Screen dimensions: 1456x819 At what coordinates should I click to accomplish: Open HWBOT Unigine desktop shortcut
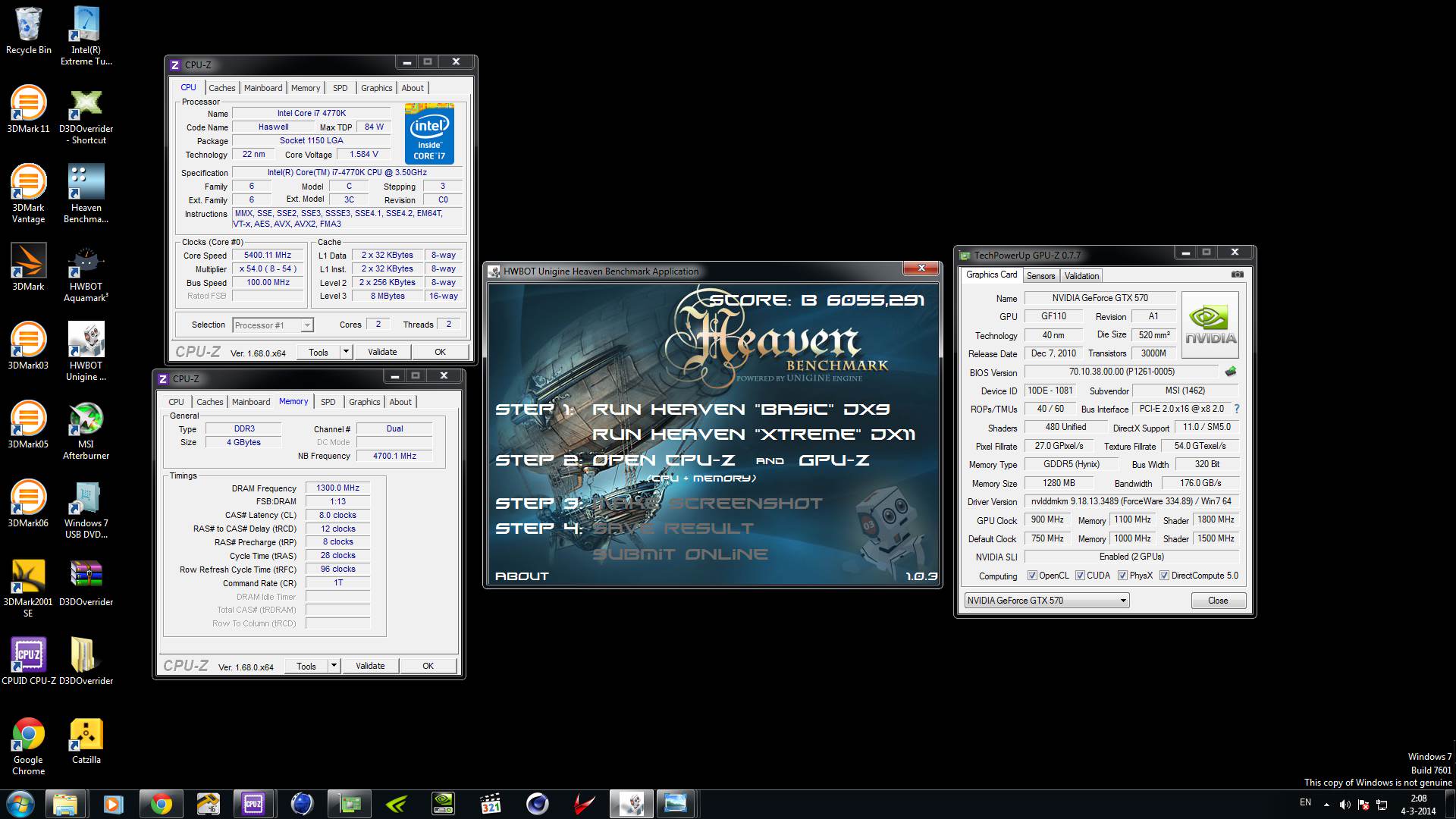(x=86, y=352)
